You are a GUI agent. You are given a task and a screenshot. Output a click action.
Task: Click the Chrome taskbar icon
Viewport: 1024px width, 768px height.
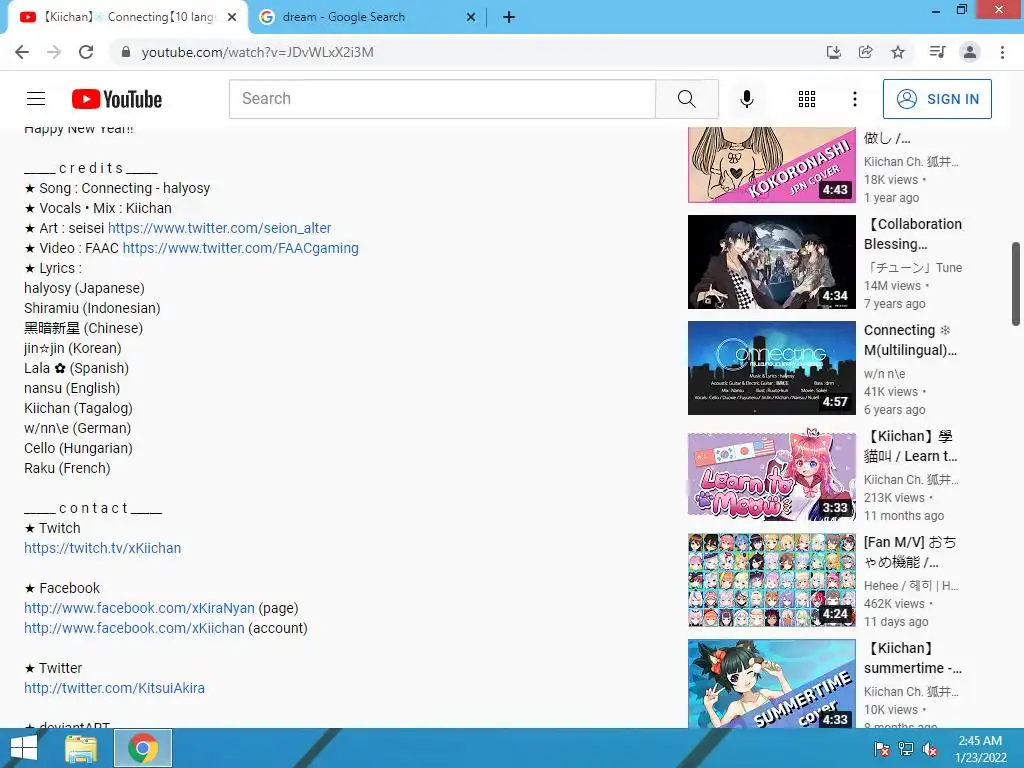click(143, 748)
